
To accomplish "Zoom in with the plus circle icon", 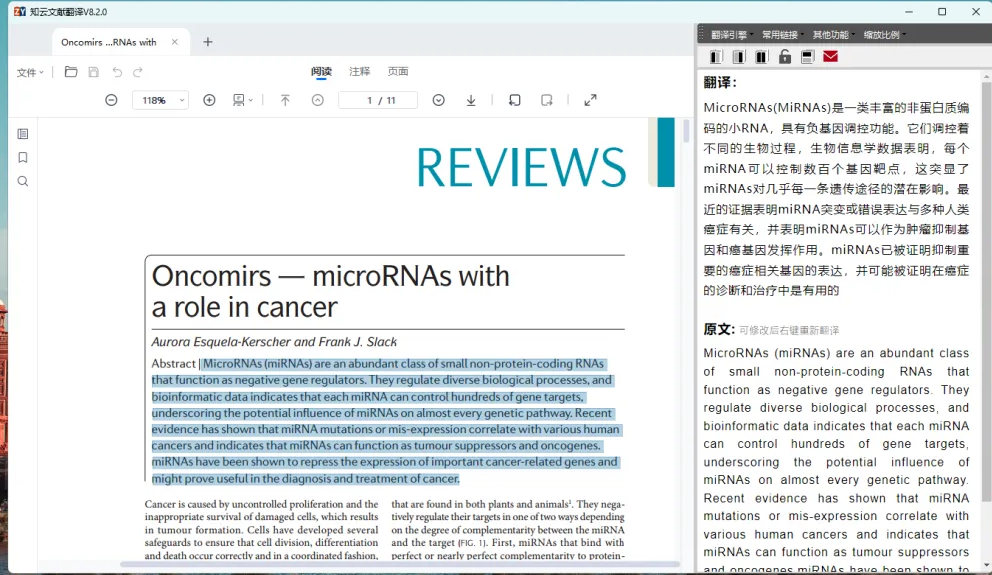I will point(209,100).
